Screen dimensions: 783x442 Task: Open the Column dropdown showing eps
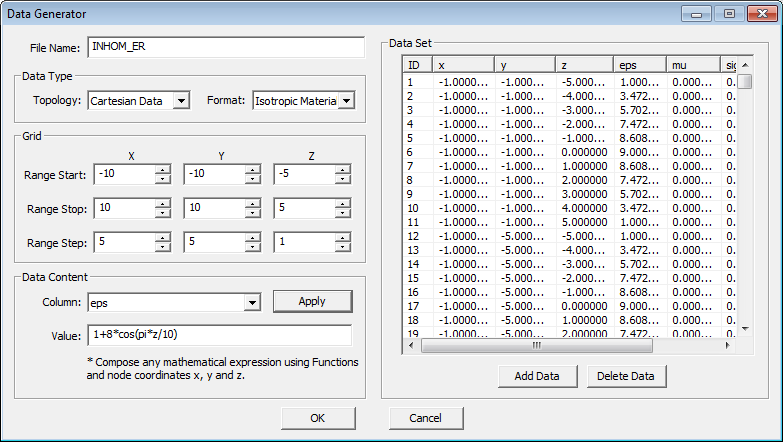(x=251, y=302)
